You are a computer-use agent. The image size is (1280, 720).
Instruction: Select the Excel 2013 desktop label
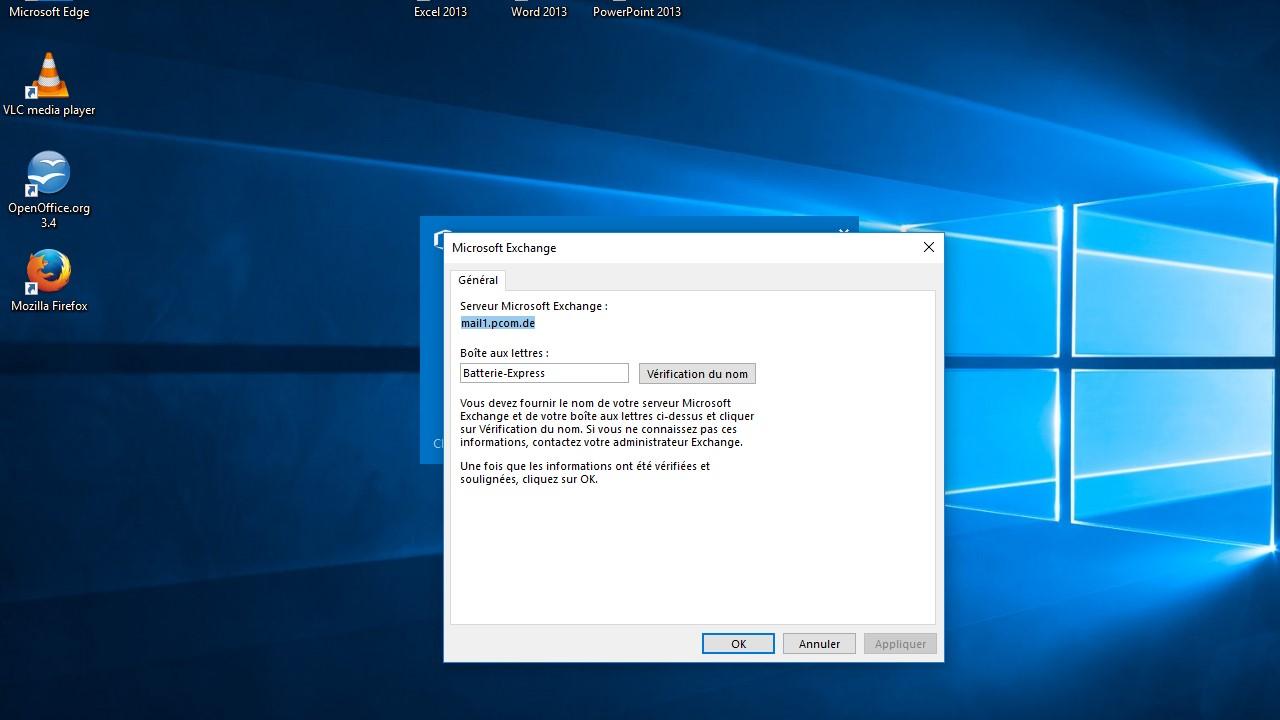[441, 12]
